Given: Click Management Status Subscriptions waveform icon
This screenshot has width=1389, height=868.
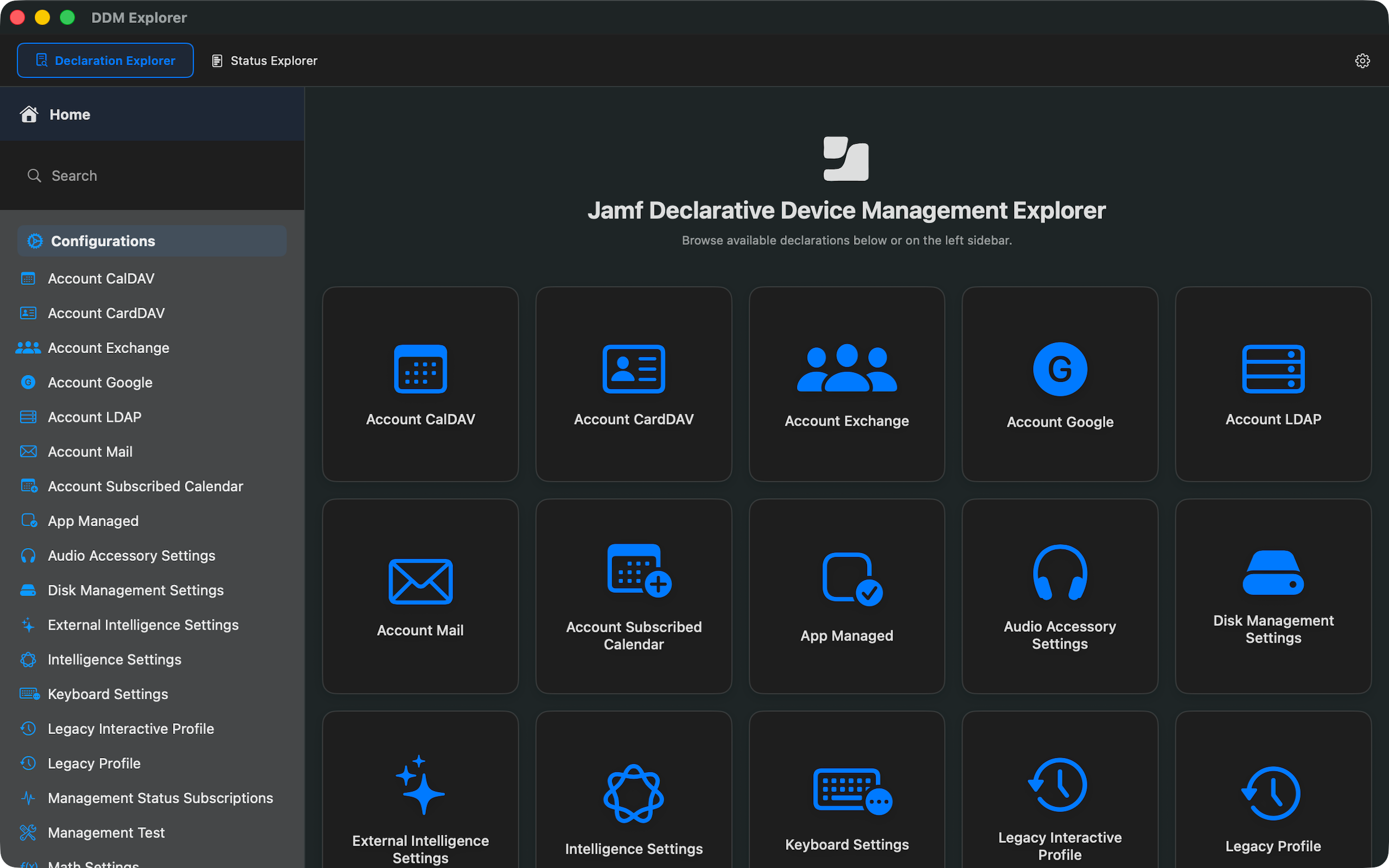Looking at the screenshot, I should coord(28,798).
